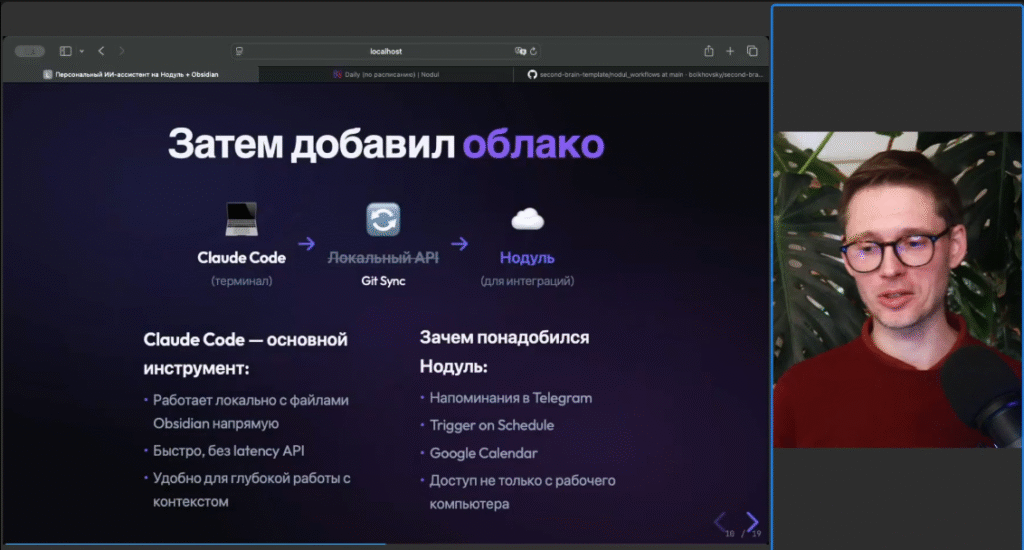Select the purple Нодуль label

527,258
